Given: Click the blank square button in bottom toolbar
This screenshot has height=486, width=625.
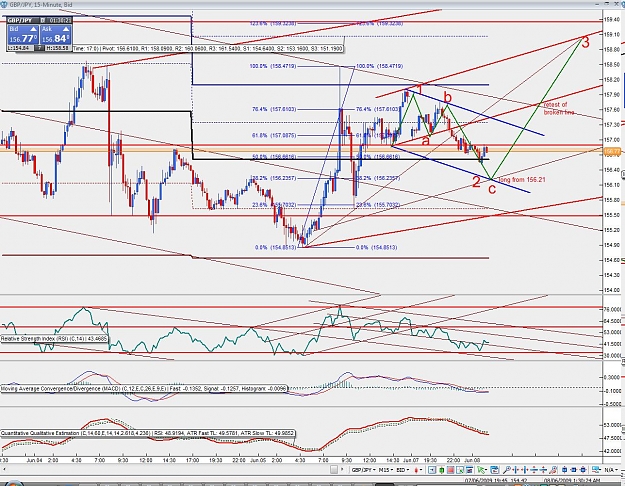Looking at the screenshot, I should coord(334,470).
